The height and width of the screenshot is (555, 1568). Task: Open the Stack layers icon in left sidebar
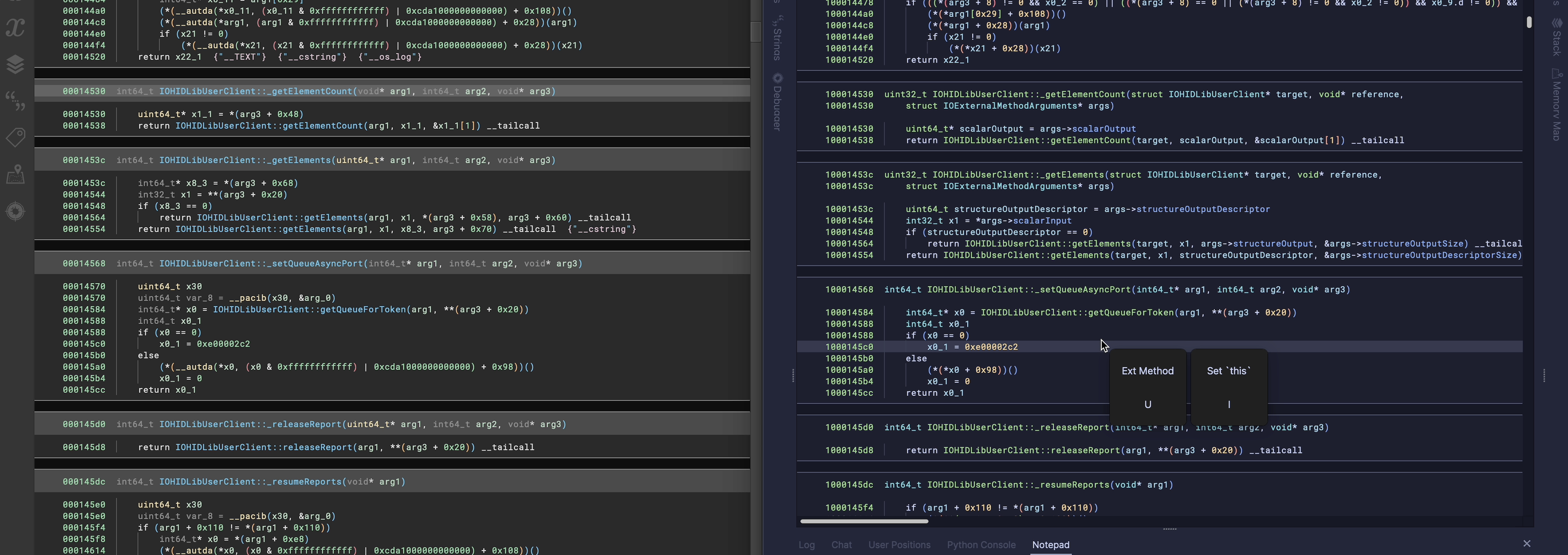[15, 64]
